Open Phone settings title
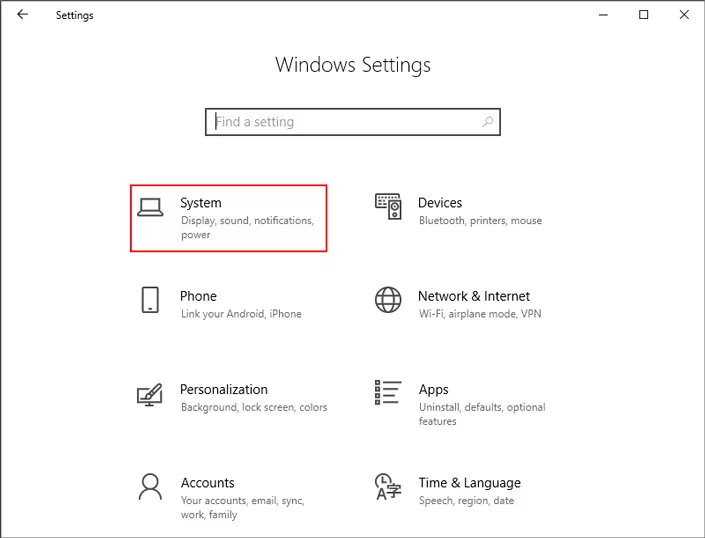 [198, 296]
